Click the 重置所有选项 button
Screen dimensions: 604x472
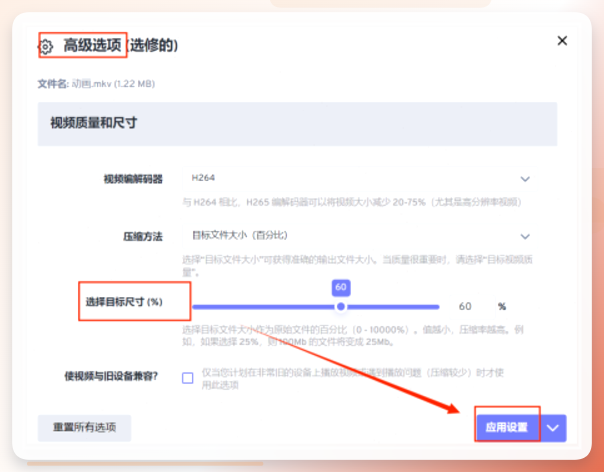[84, 428]
